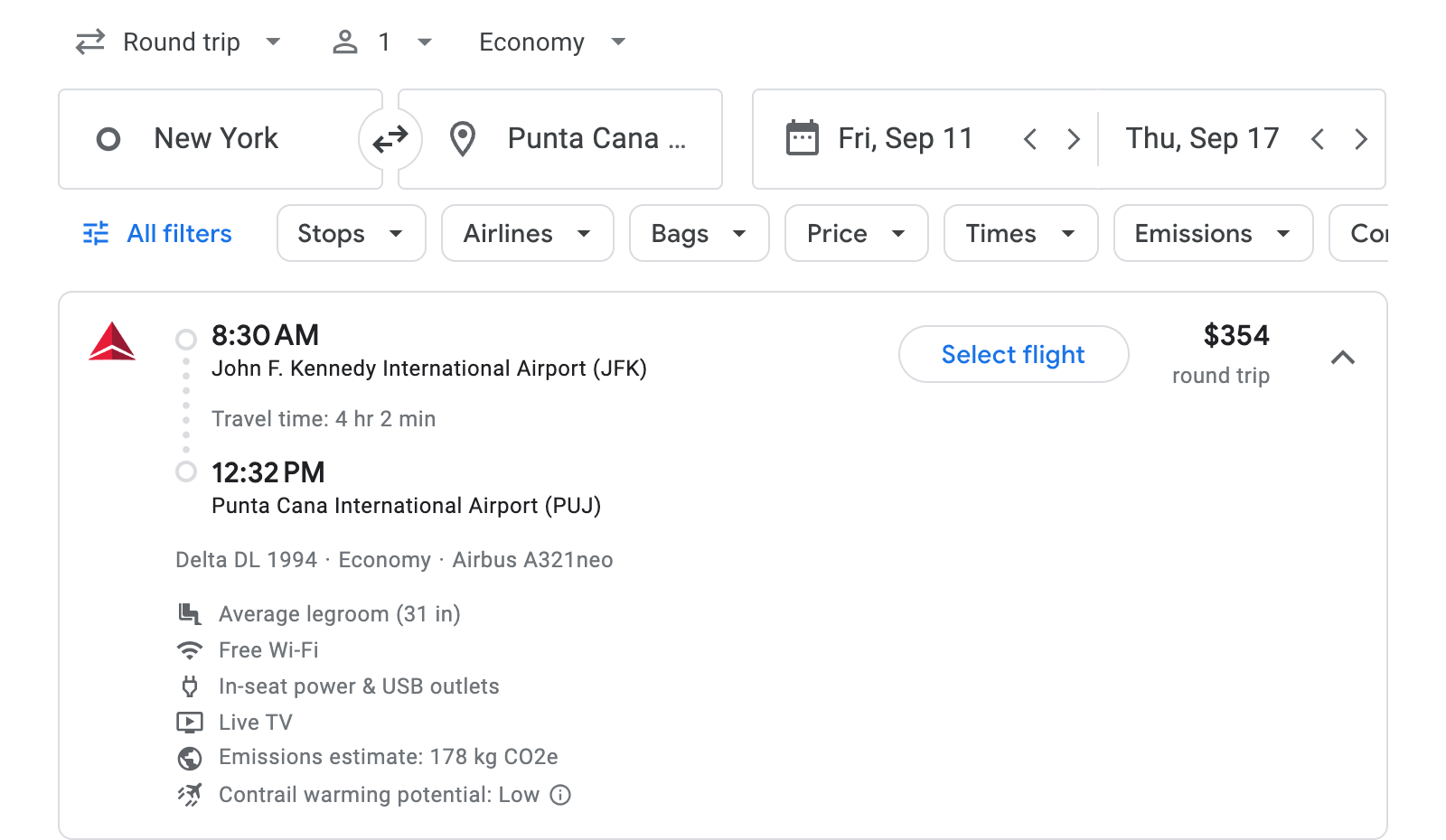Click the Live TV icon
This screenshot has width=1446, height=840.
(190, 722)
